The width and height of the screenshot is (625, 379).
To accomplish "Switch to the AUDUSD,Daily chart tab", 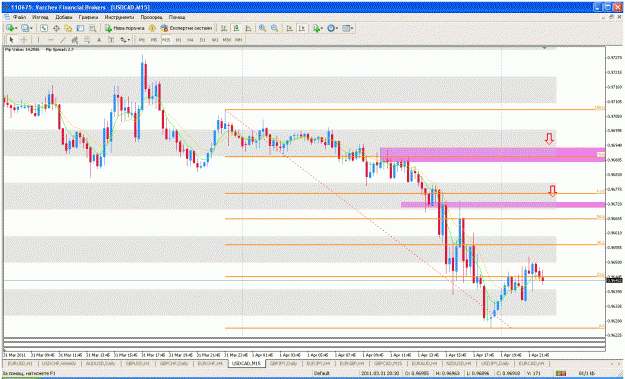I will click(x=100, y=363).
